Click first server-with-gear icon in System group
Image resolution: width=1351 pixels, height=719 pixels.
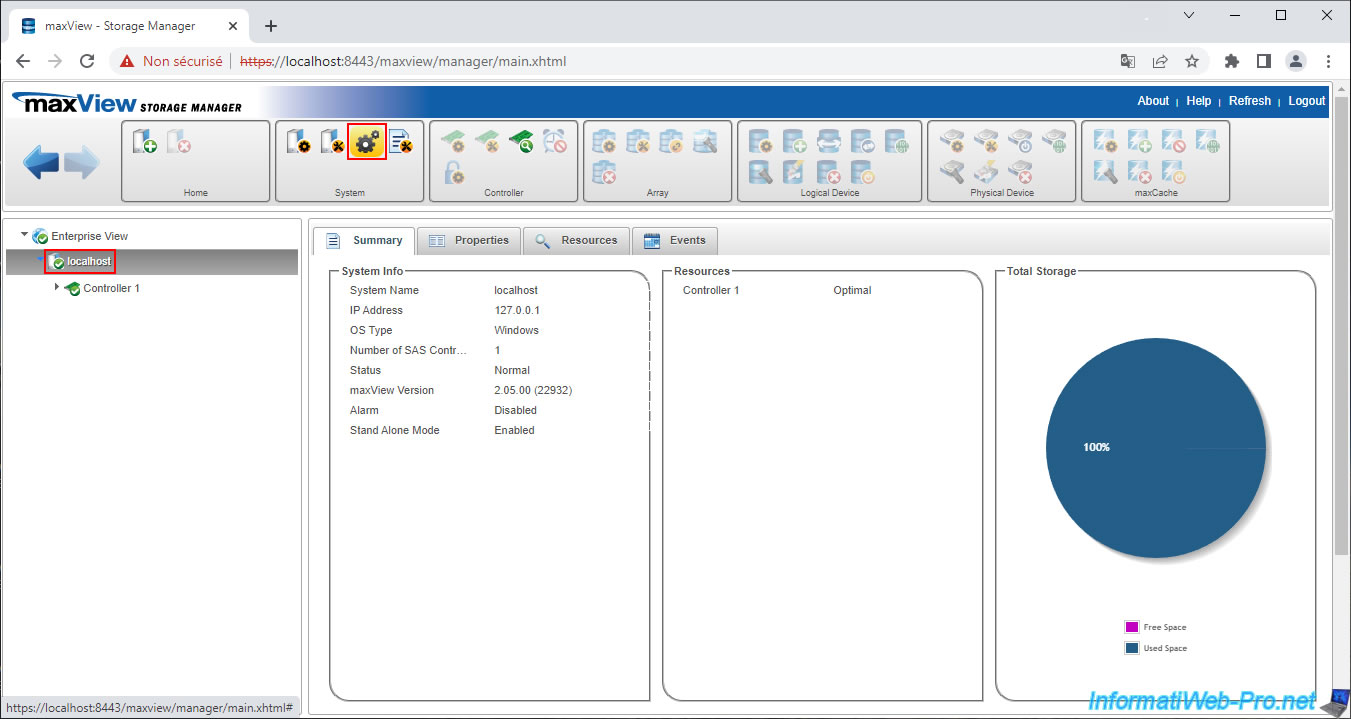pos(298,142)
